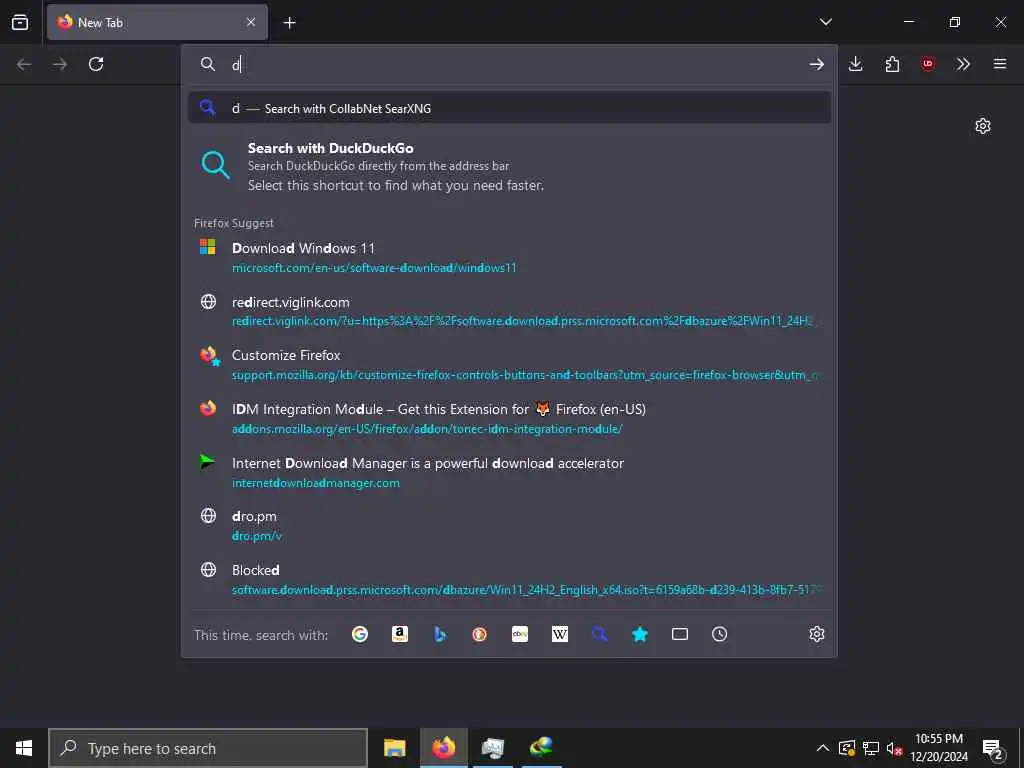Open the computer-monitor app in the taskbar

click(x=492, y=748)
